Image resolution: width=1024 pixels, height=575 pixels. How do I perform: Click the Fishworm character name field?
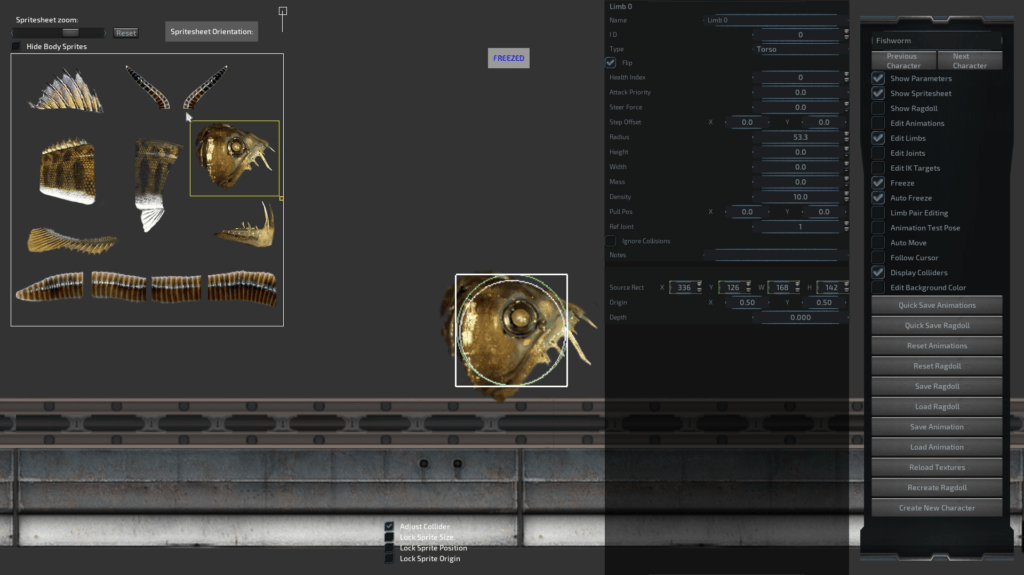936,41
